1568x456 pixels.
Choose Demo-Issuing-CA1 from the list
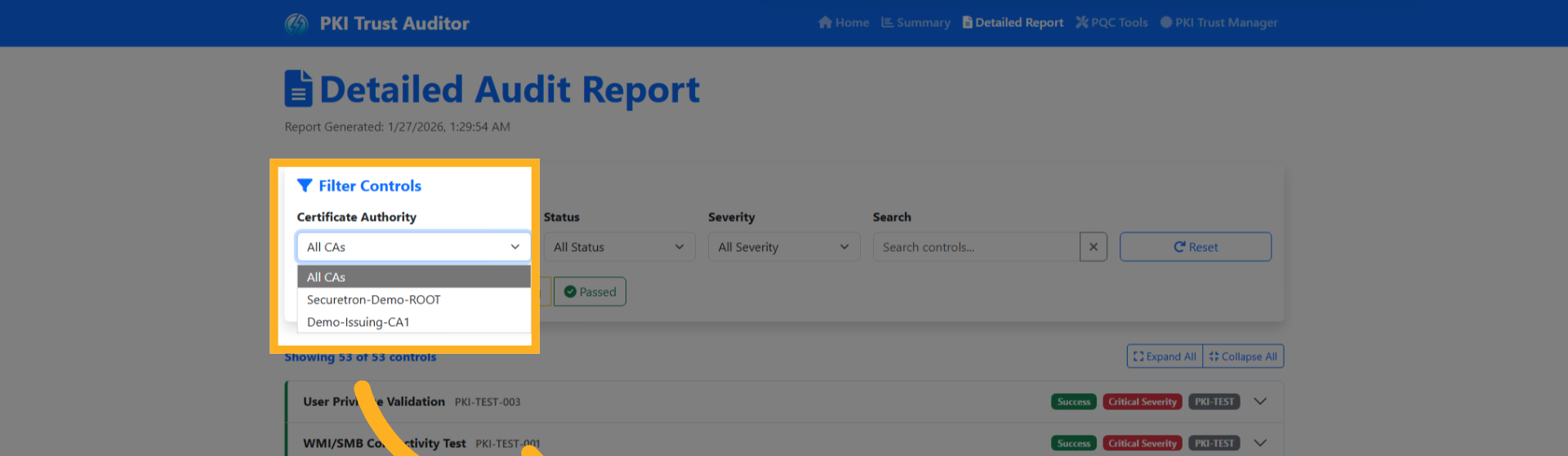[413, 322]
